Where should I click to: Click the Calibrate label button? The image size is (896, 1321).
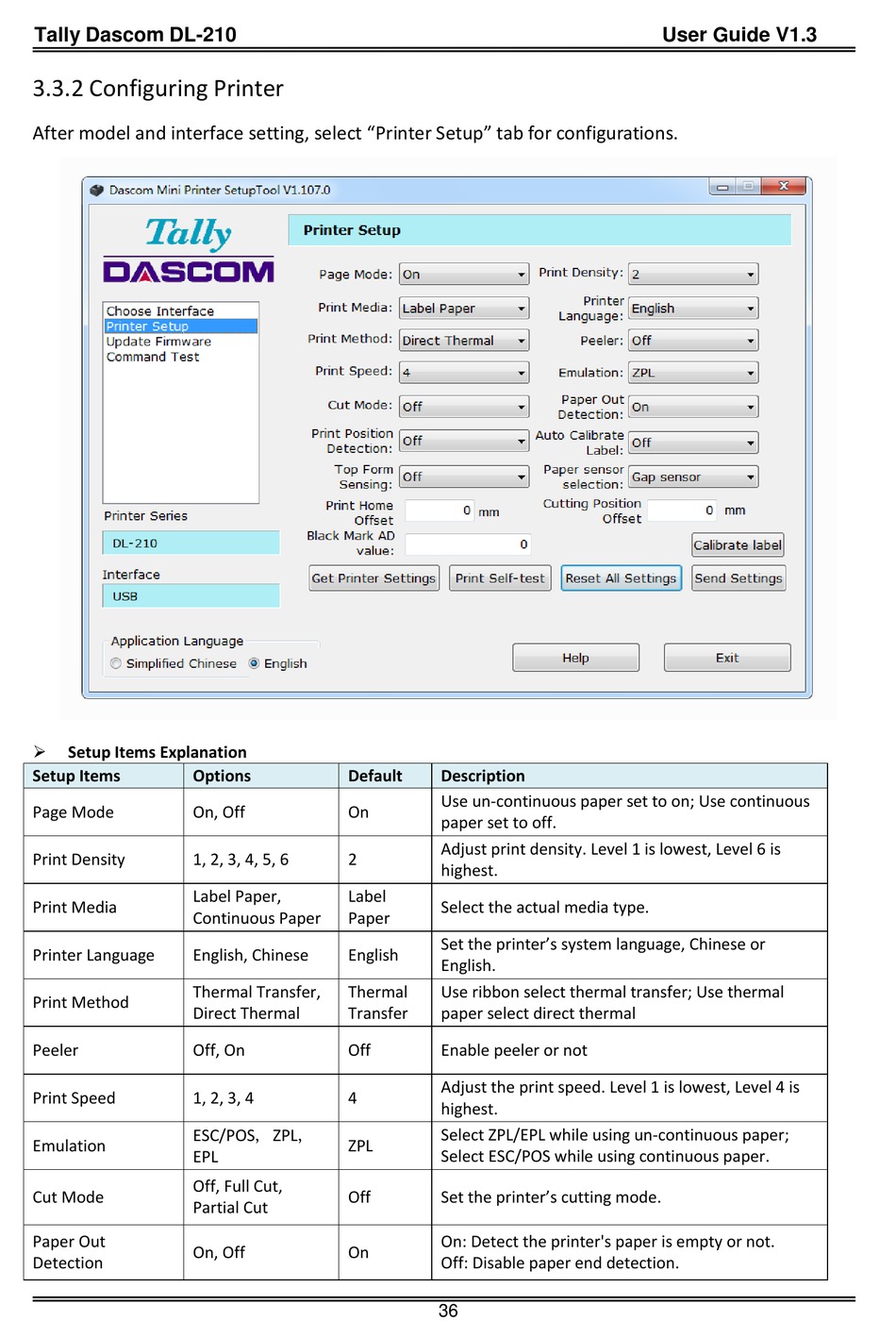[738, 545]
